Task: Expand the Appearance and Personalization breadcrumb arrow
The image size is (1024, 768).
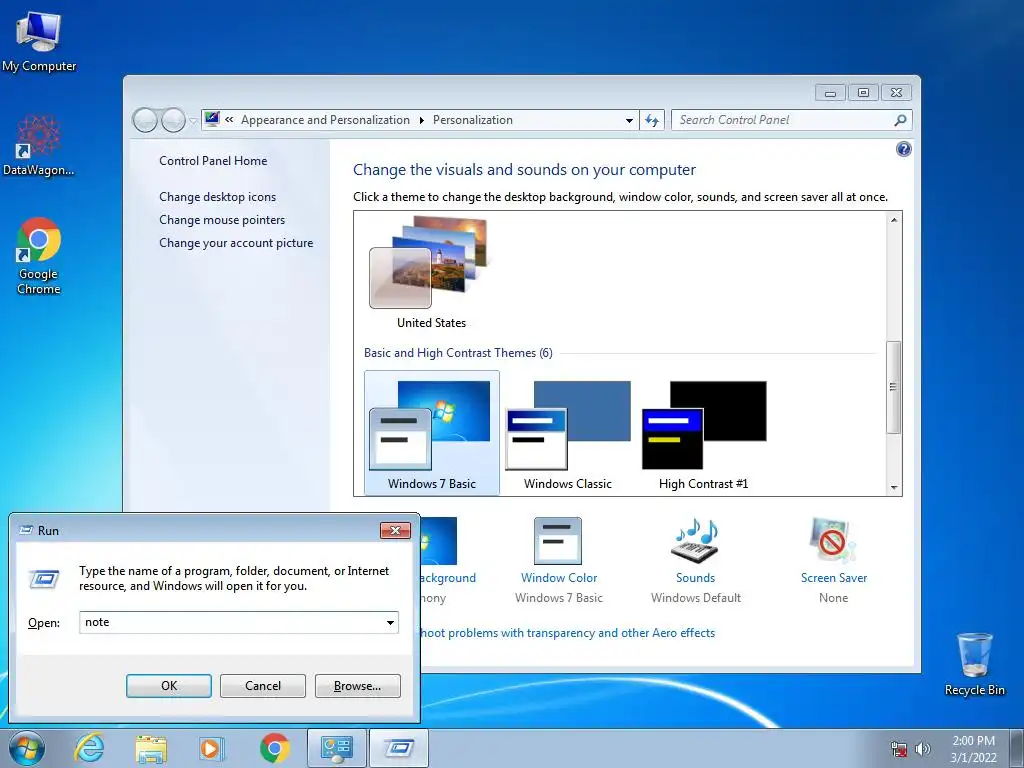Action: tap(421, 120)
